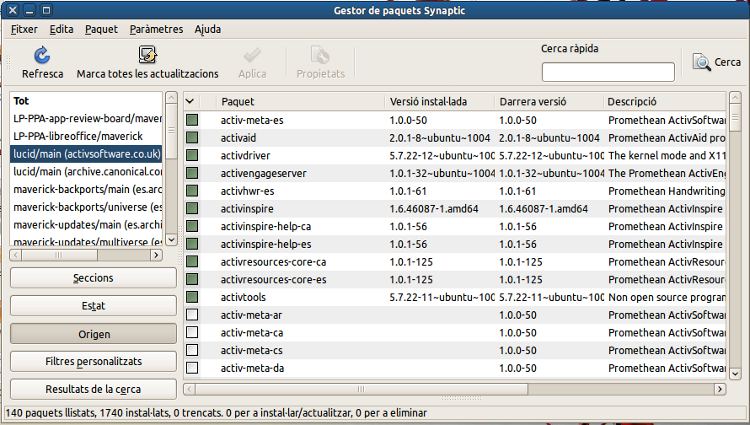Open the Fitxer menu
Screen dimensions: 750x425
[x=24, y=29]
